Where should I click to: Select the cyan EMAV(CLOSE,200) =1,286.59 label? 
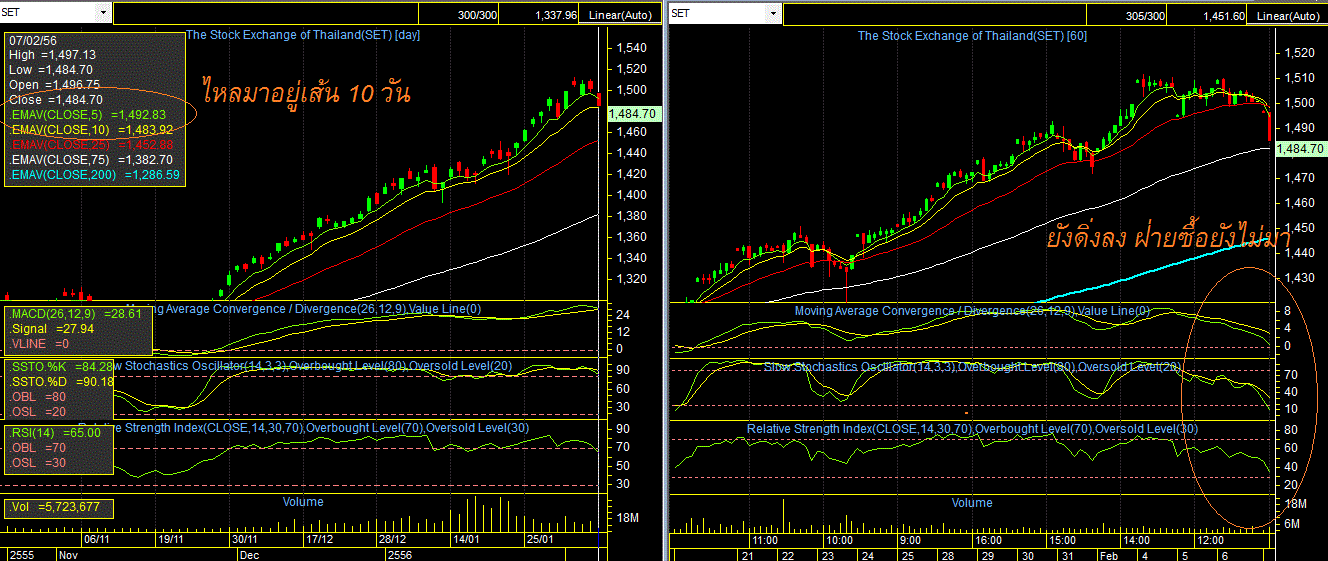tap(95, 174)
